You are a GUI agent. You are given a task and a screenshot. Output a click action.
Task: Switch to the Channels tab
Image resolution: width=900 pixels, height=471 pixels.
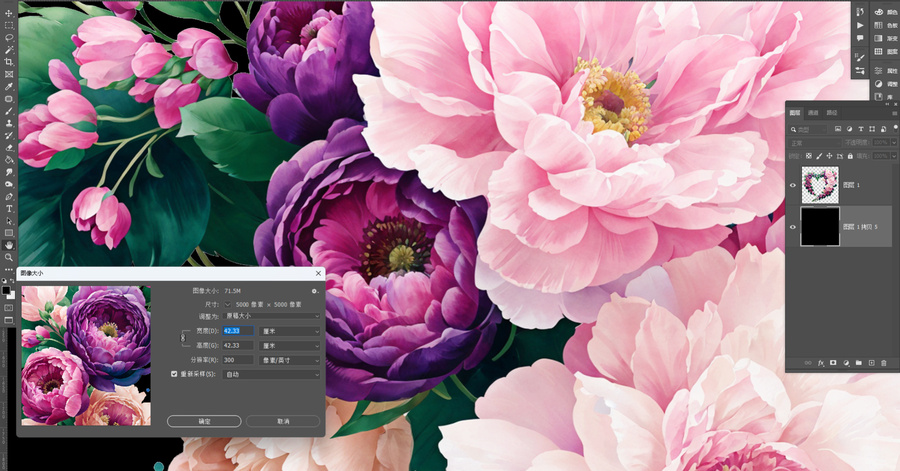[x=813, y=113]
